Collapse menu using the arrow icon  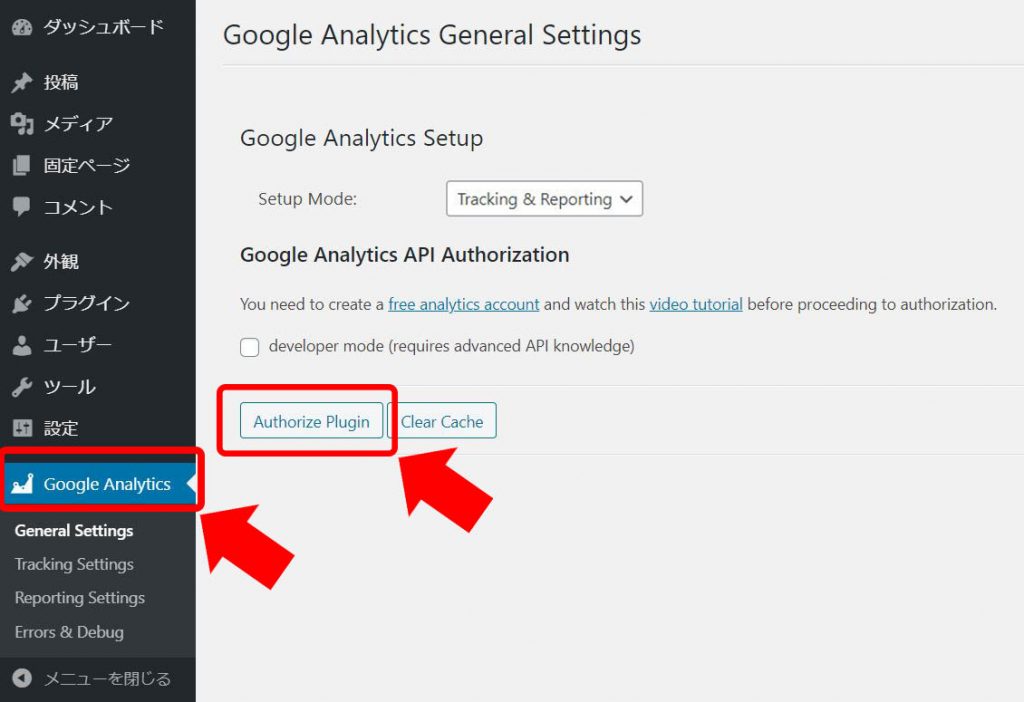pyautogui.click(x=22, y=678)
